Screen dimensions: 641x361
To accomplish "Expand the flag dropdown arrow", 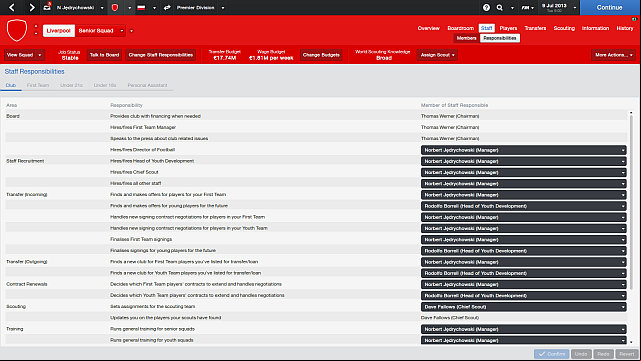I will 154,8.
